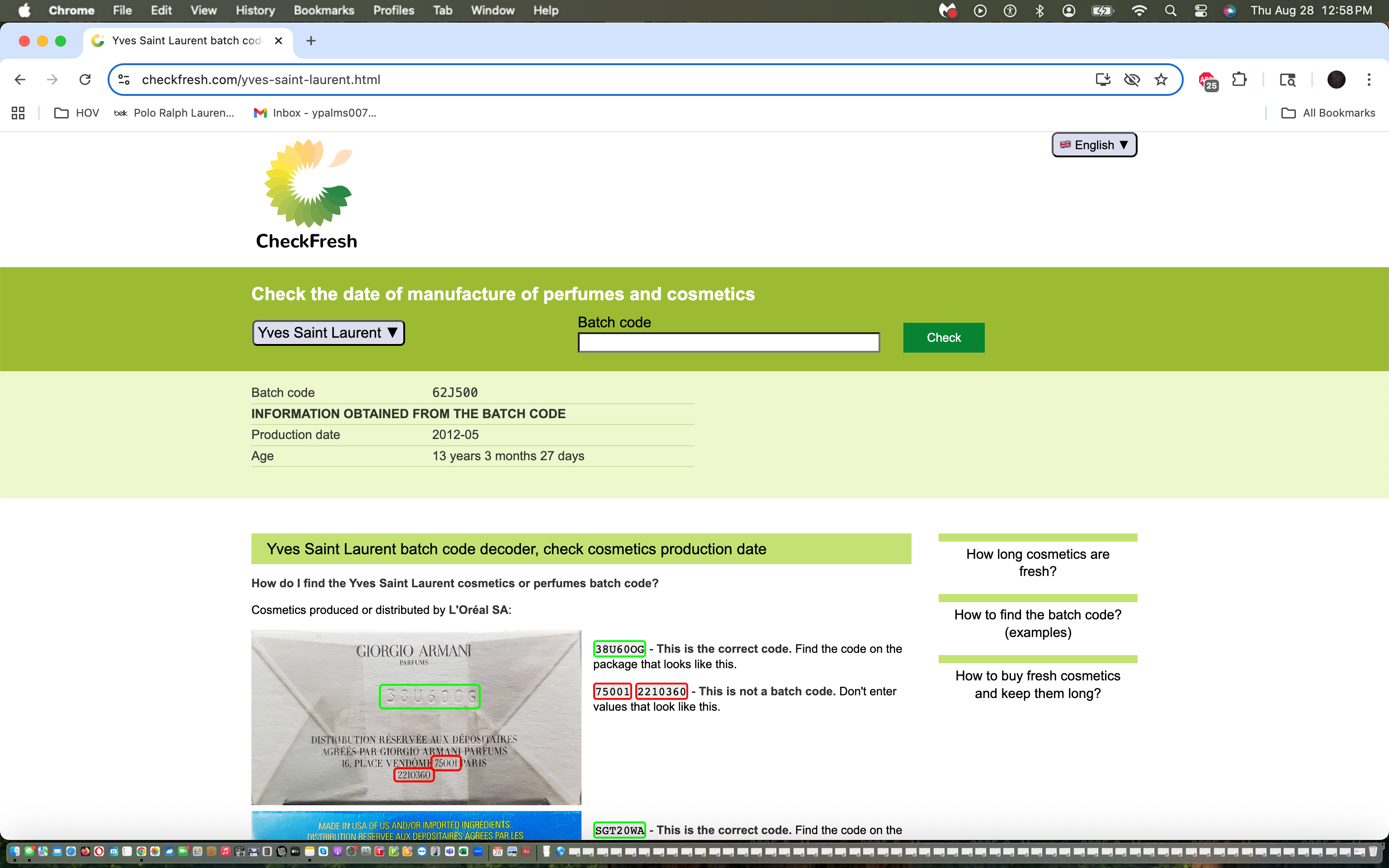Click the Batch code input field
The width and height of the screenshot is (1389, 868).
(x=728, y=343)
